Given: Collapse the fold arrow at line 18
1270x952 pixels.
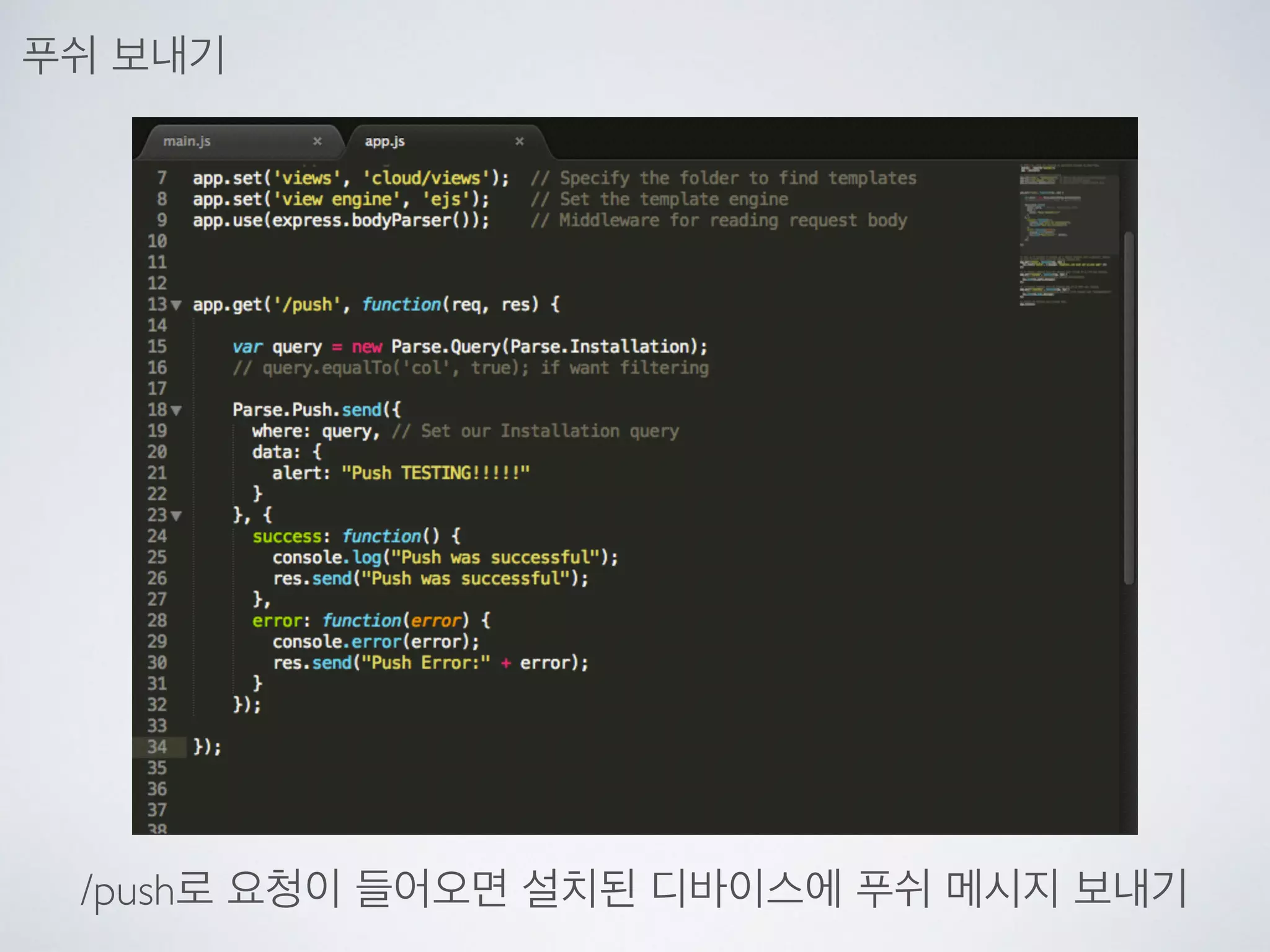Looking at the screenshot, I should tap(176, 410).
